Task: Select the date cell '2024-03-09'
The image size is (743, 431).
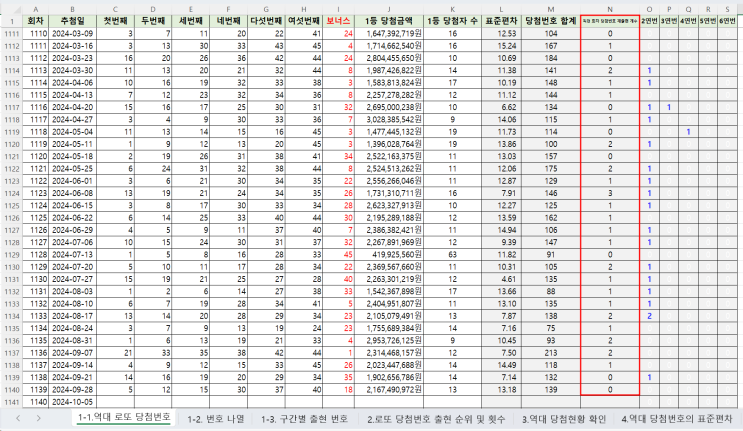Action: coord(72,34)
